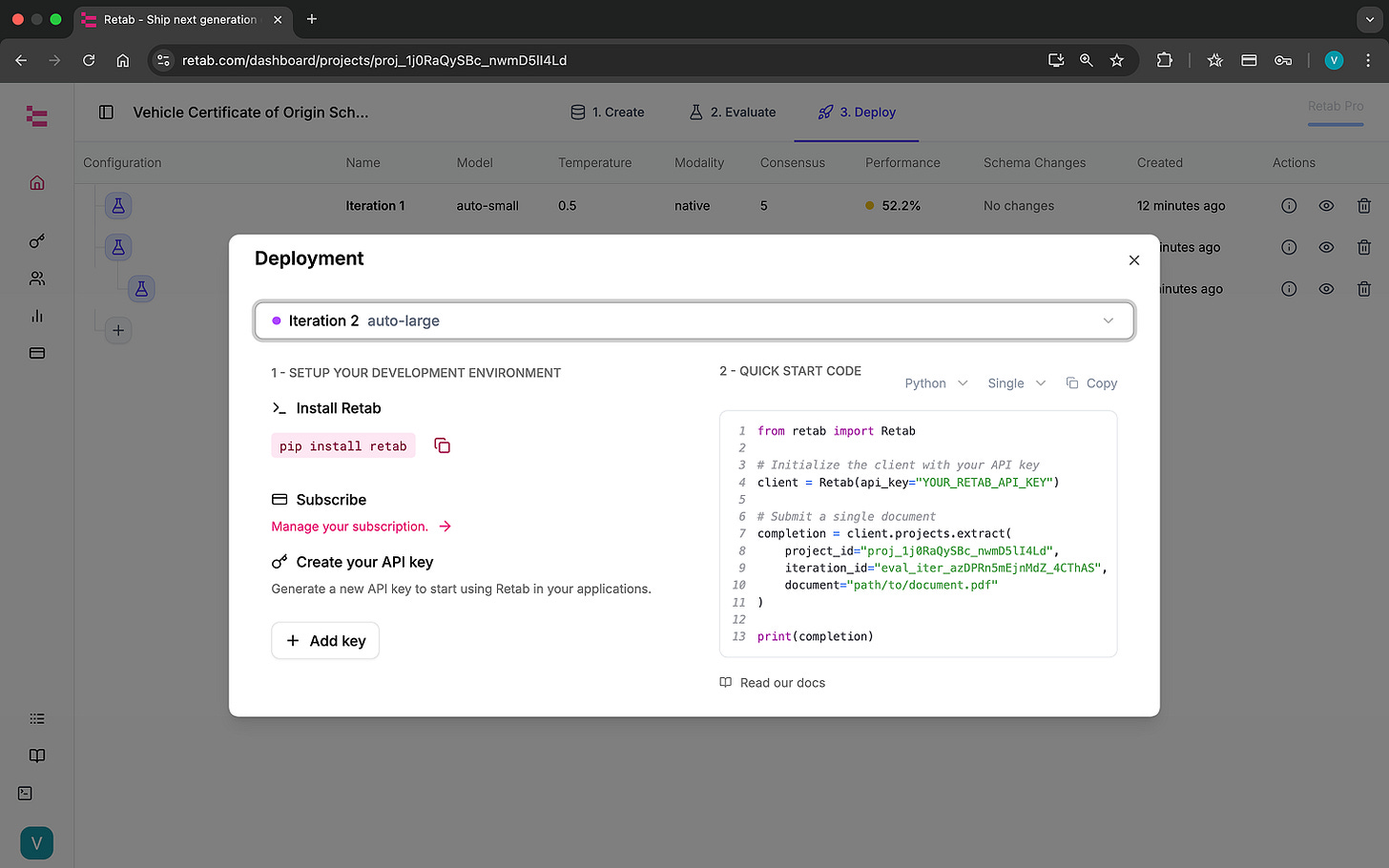Open a new browser tab

[x=312, y=19]
